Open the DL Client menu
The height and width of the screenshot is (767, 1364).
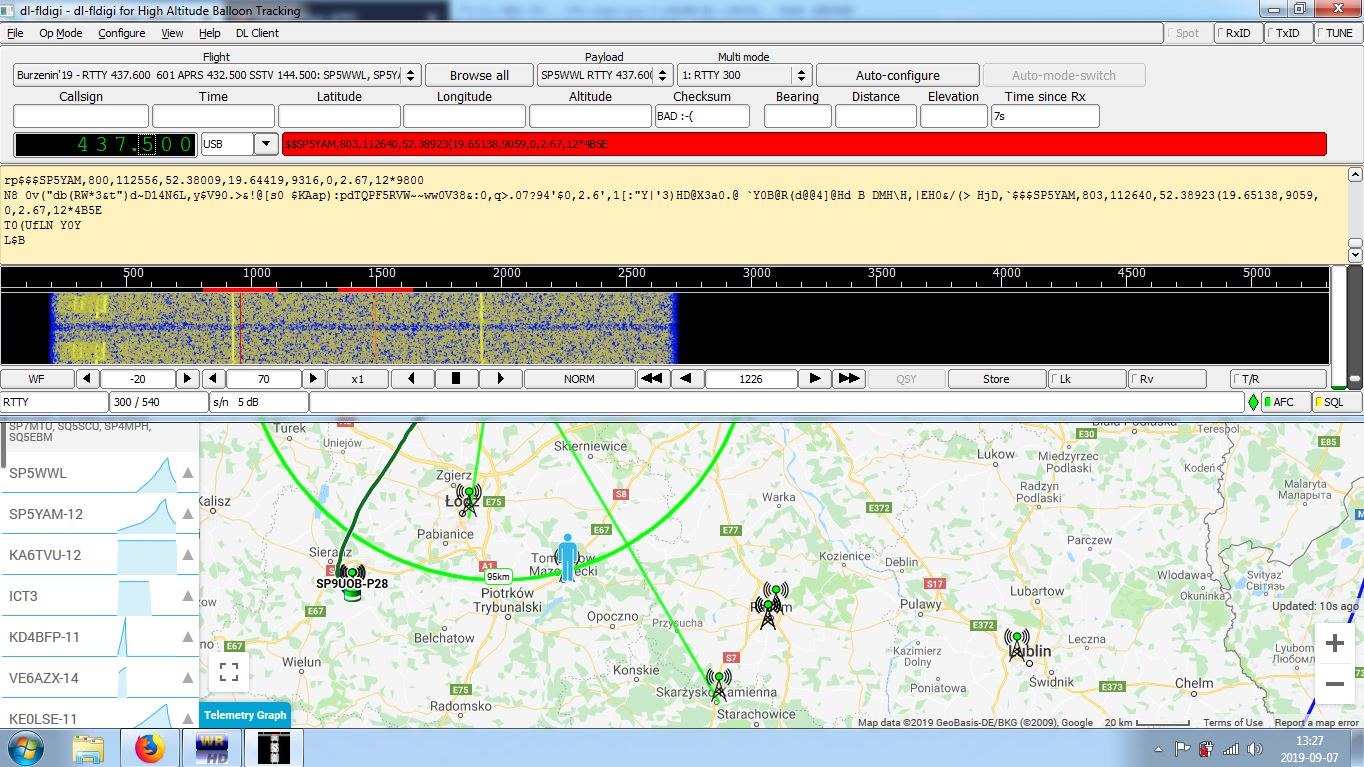pyautogui.click(x=257, y=33)
